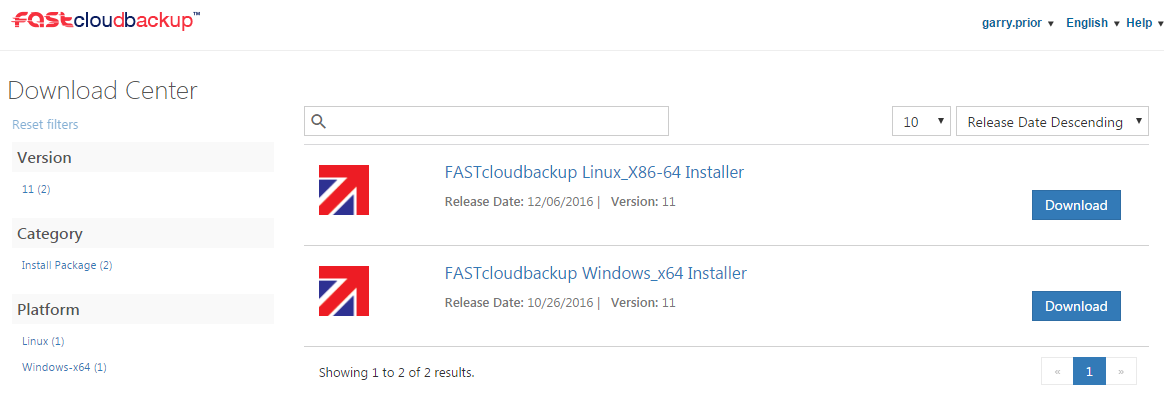Go to next page arrow
1173x412 pixels.
coord(1121,371)
